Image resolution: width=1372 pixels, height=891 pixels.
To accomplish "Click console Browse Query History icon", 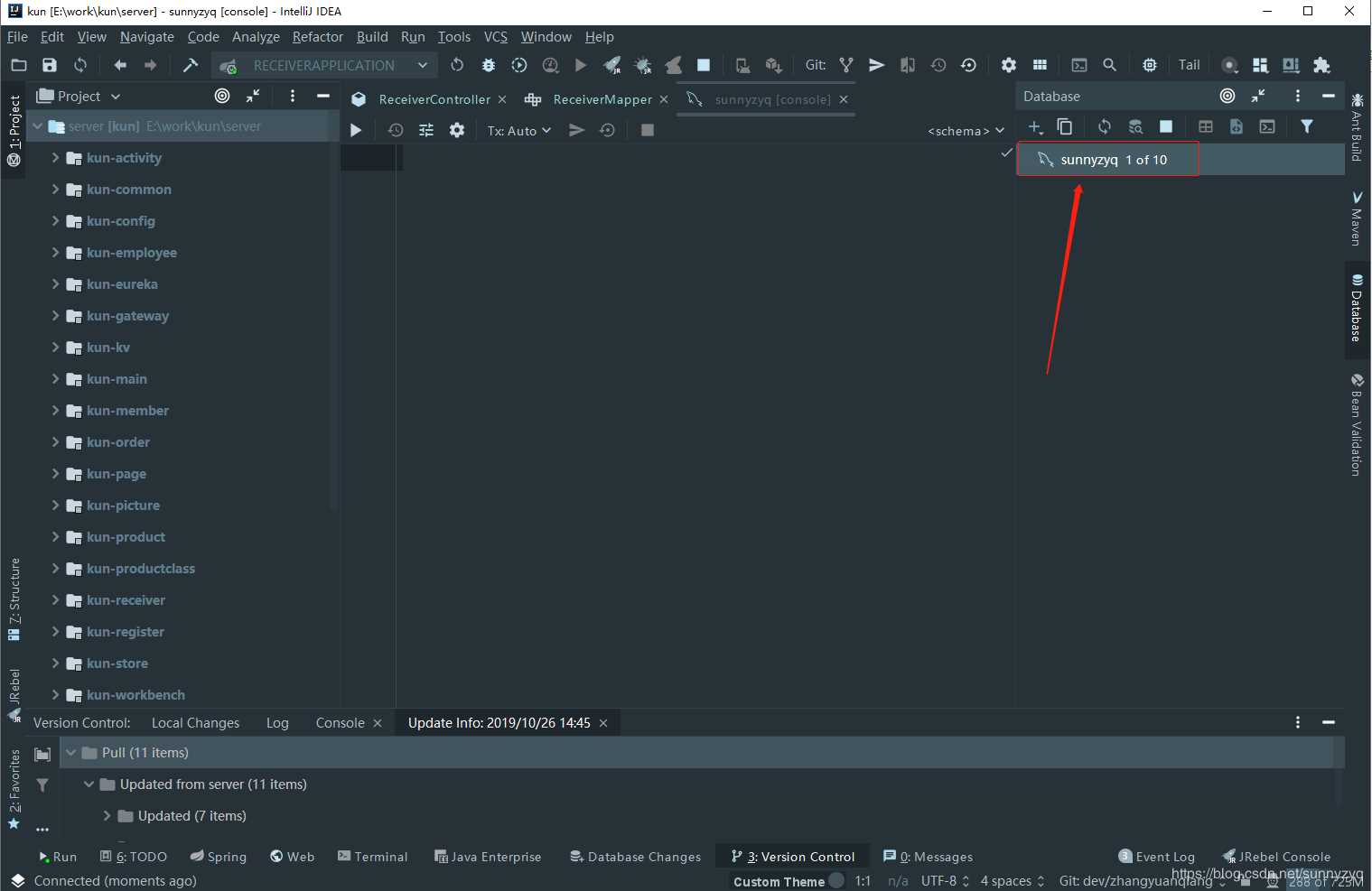I will coord(396,130).
